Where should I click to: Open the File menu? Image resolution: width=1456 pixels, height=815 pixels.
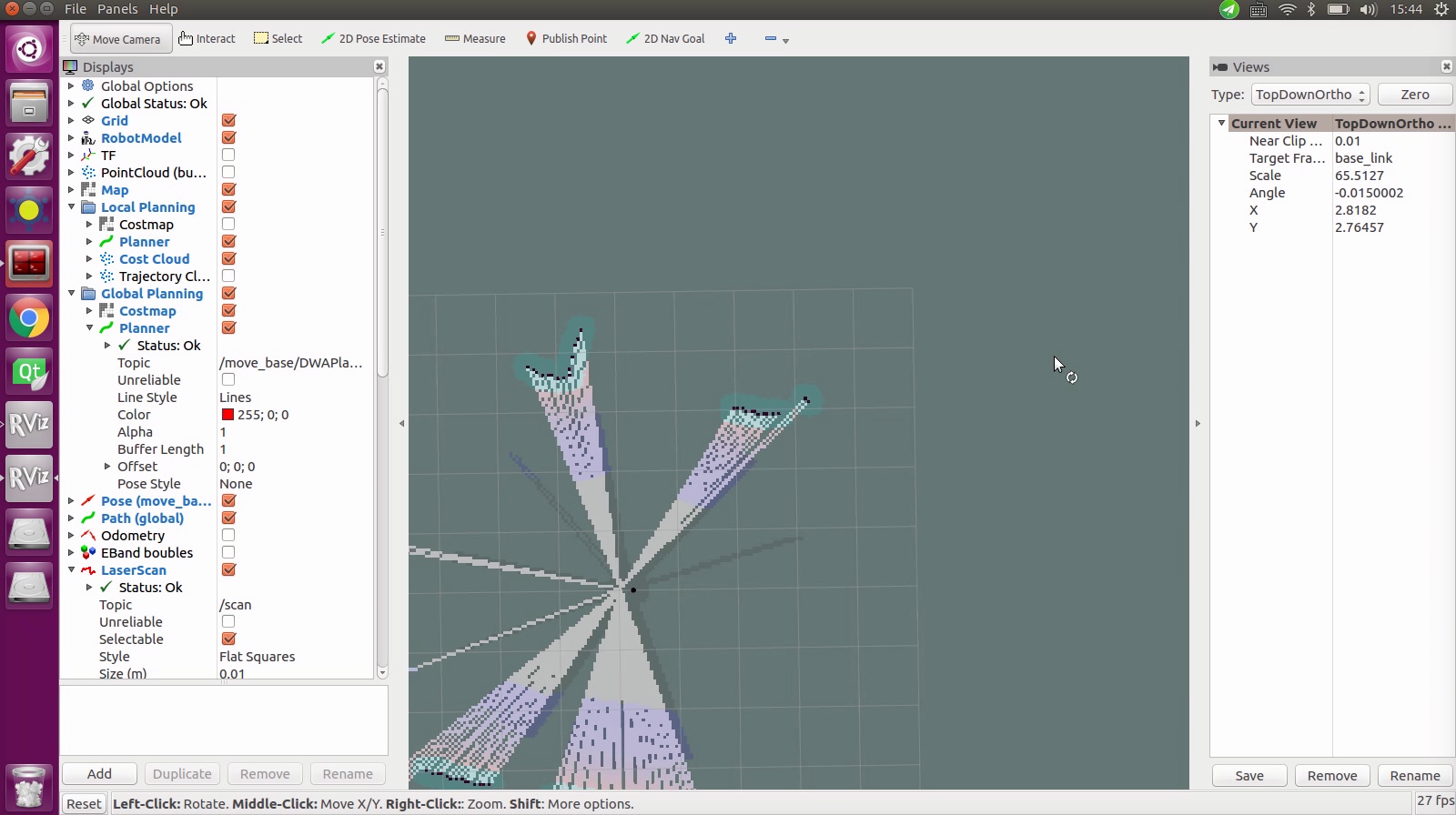(x=76, y=9)
